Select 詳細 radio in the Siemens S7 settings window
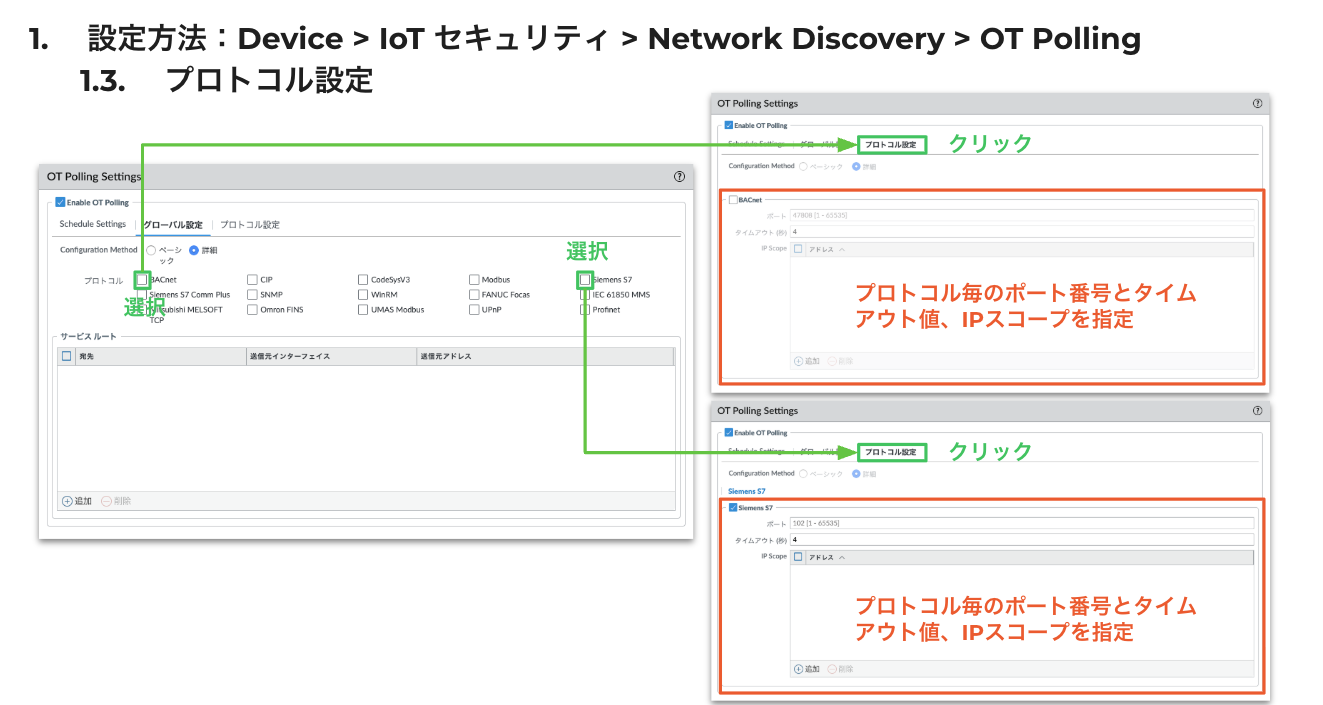The image size is (1323, 705). (856, 474)
